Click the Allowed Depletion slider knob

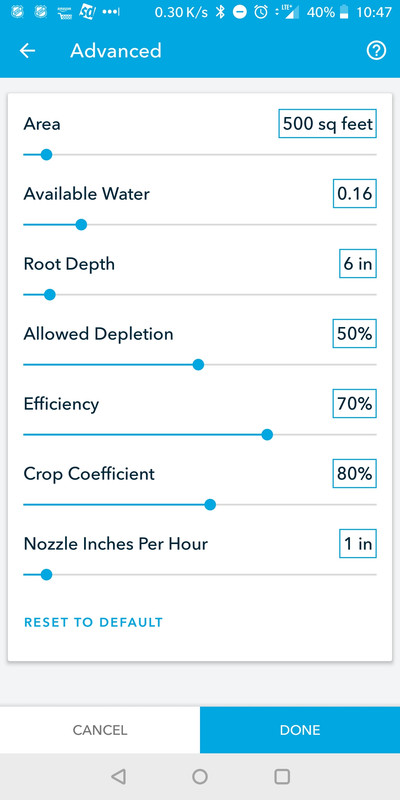click(x=198, y=365)
